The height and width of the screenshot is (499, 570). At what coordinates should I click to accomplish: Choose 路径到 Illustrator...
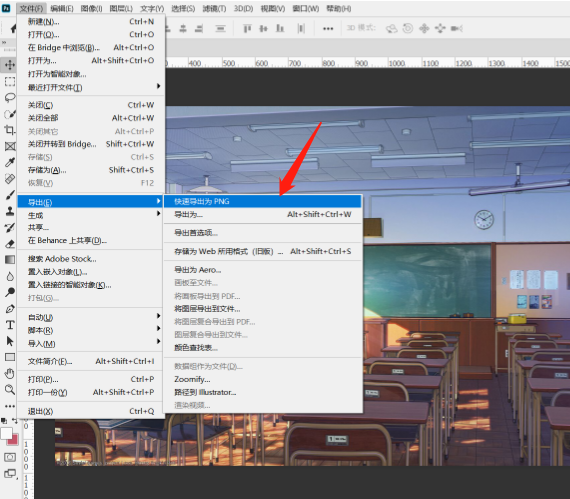[x=262, y=392]
